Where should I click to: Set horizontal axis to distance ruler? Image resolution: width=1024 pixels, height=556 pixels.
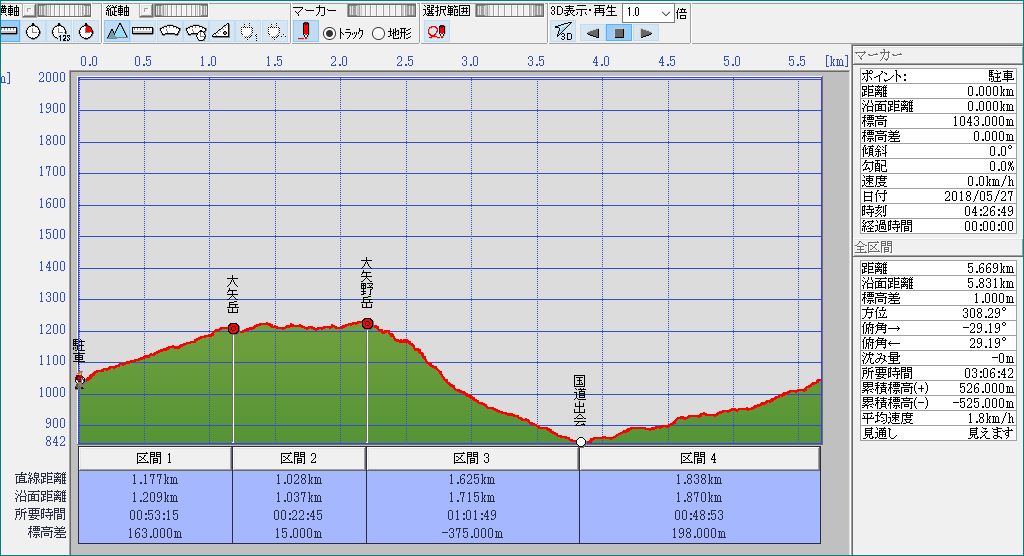click(8, 31)
